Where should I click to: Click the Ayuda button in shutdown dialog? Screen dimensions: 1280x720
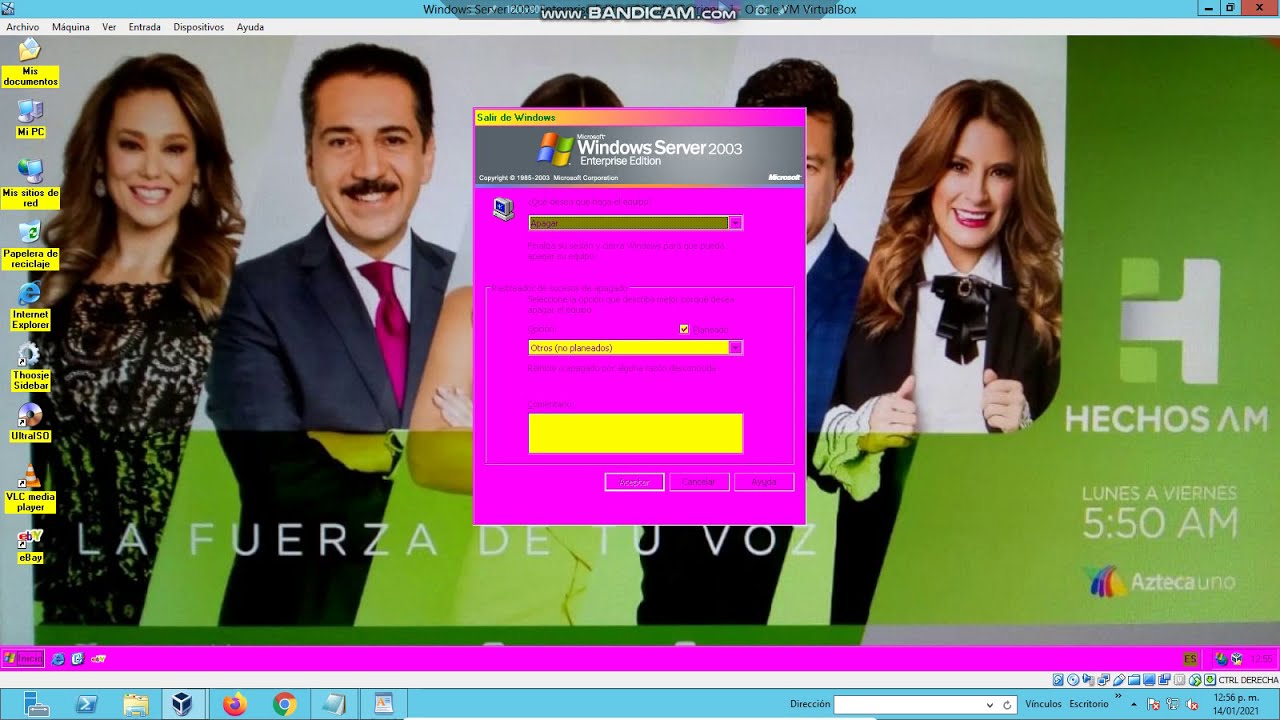[764, 482]
